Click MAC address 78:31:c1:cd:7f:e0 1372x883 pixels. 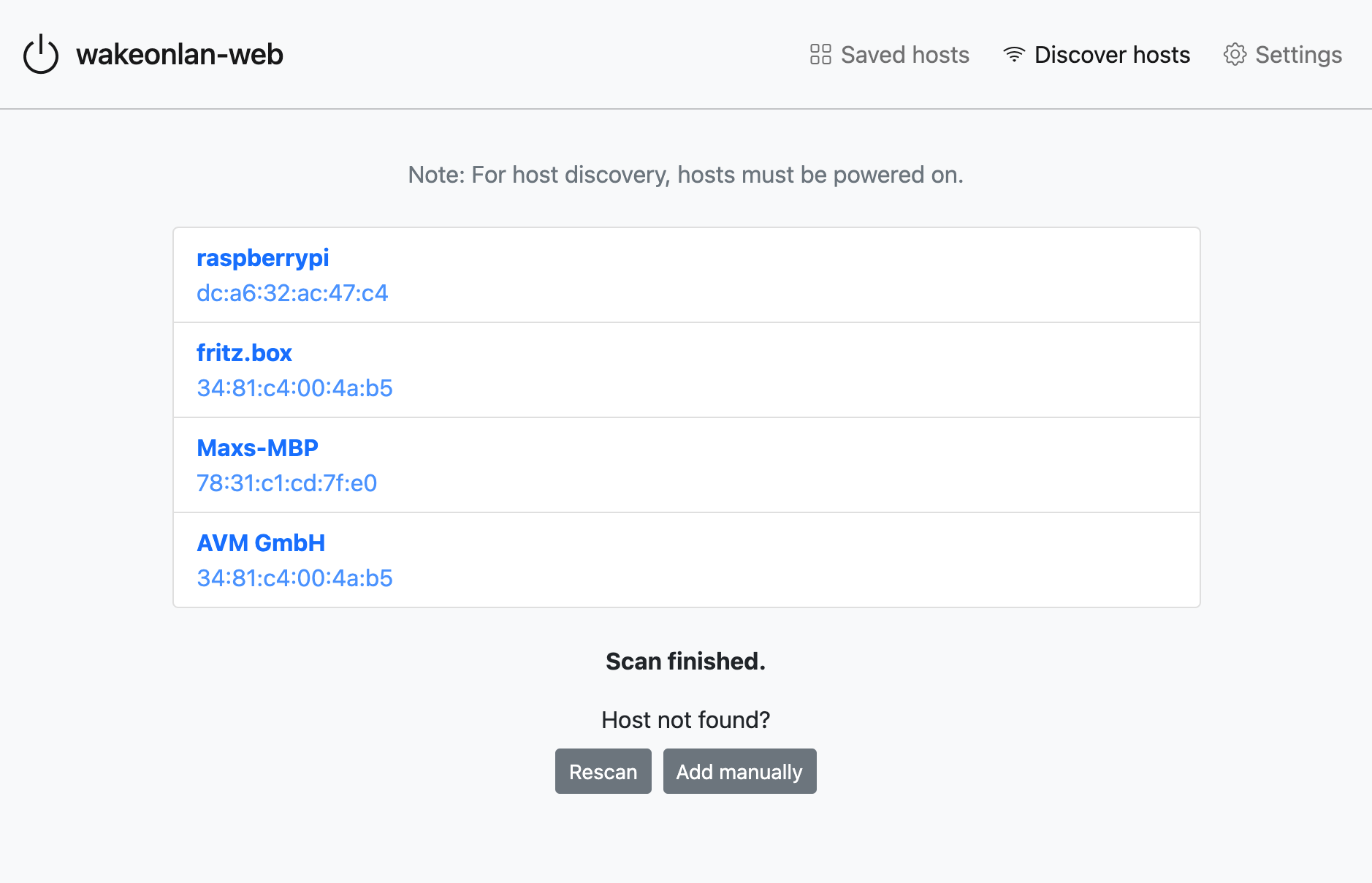(x=286, y=483)
